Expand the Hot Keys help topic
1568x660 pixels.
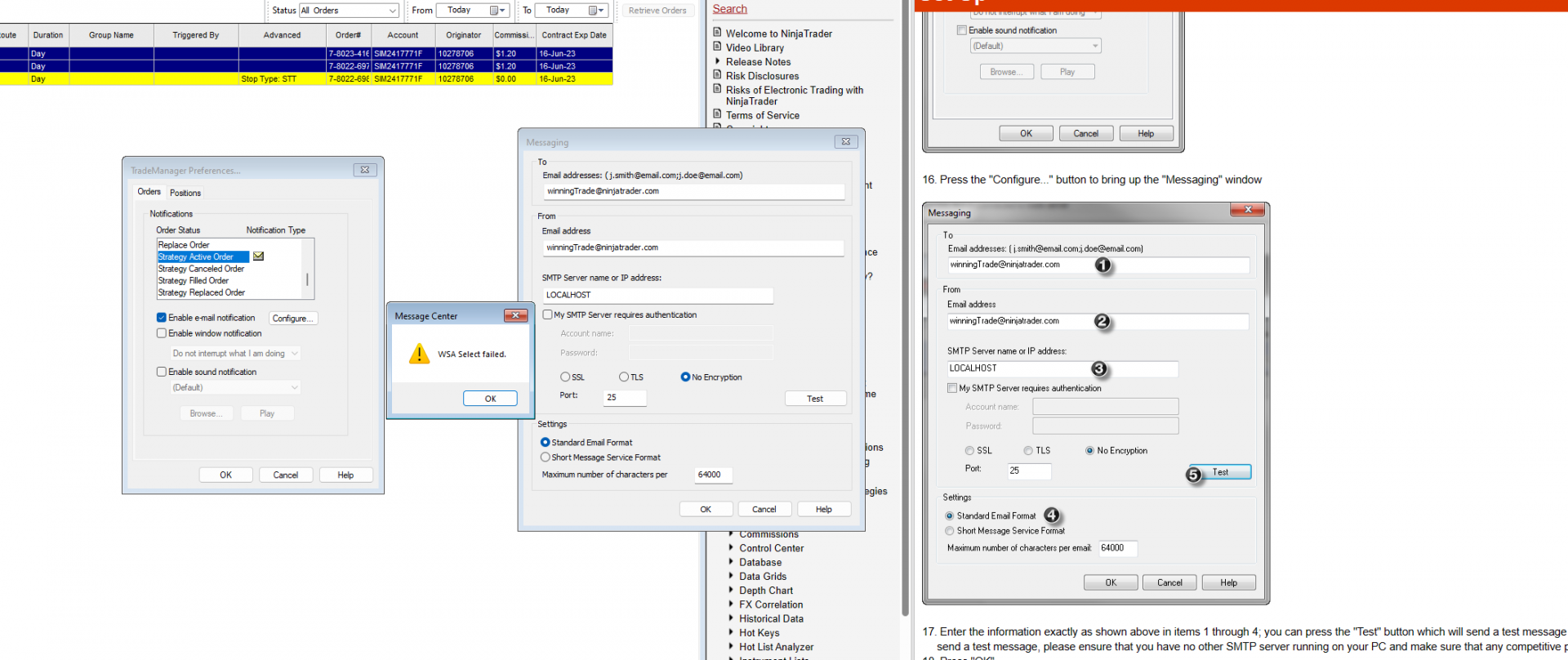click(x=731, y=632)
